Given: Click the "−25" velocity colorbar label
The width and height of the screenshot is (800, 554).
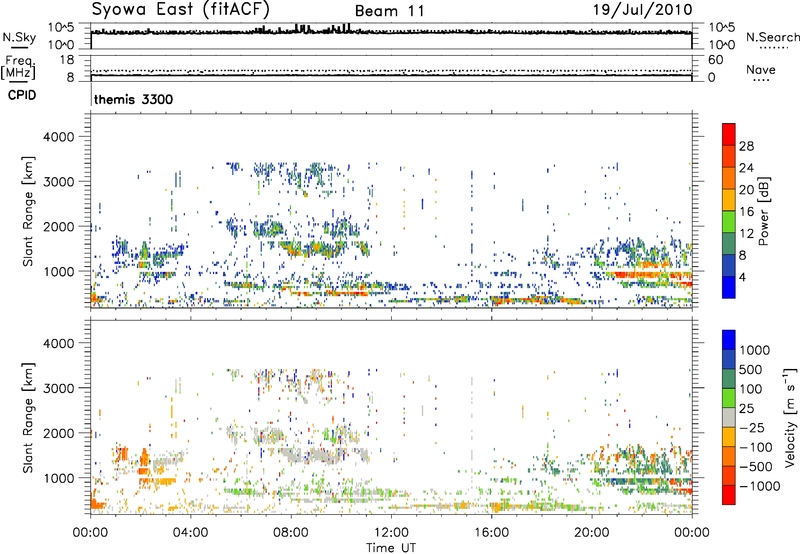Looking at the screenshot, I should tap(754, 427).
